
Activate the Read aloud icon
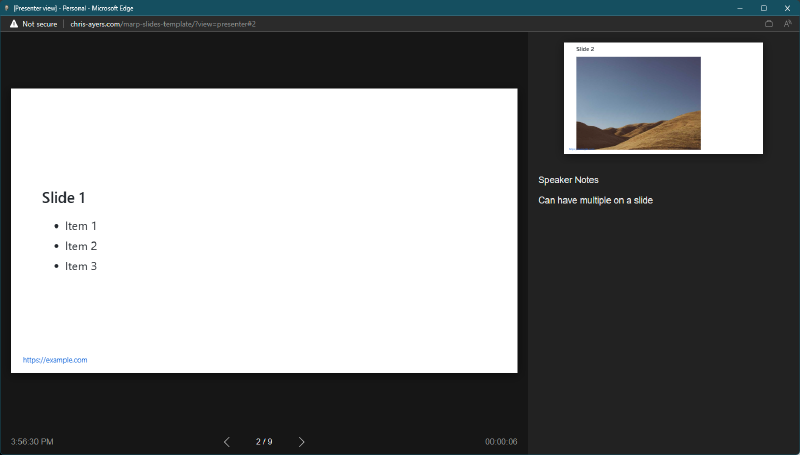point(787,23)
